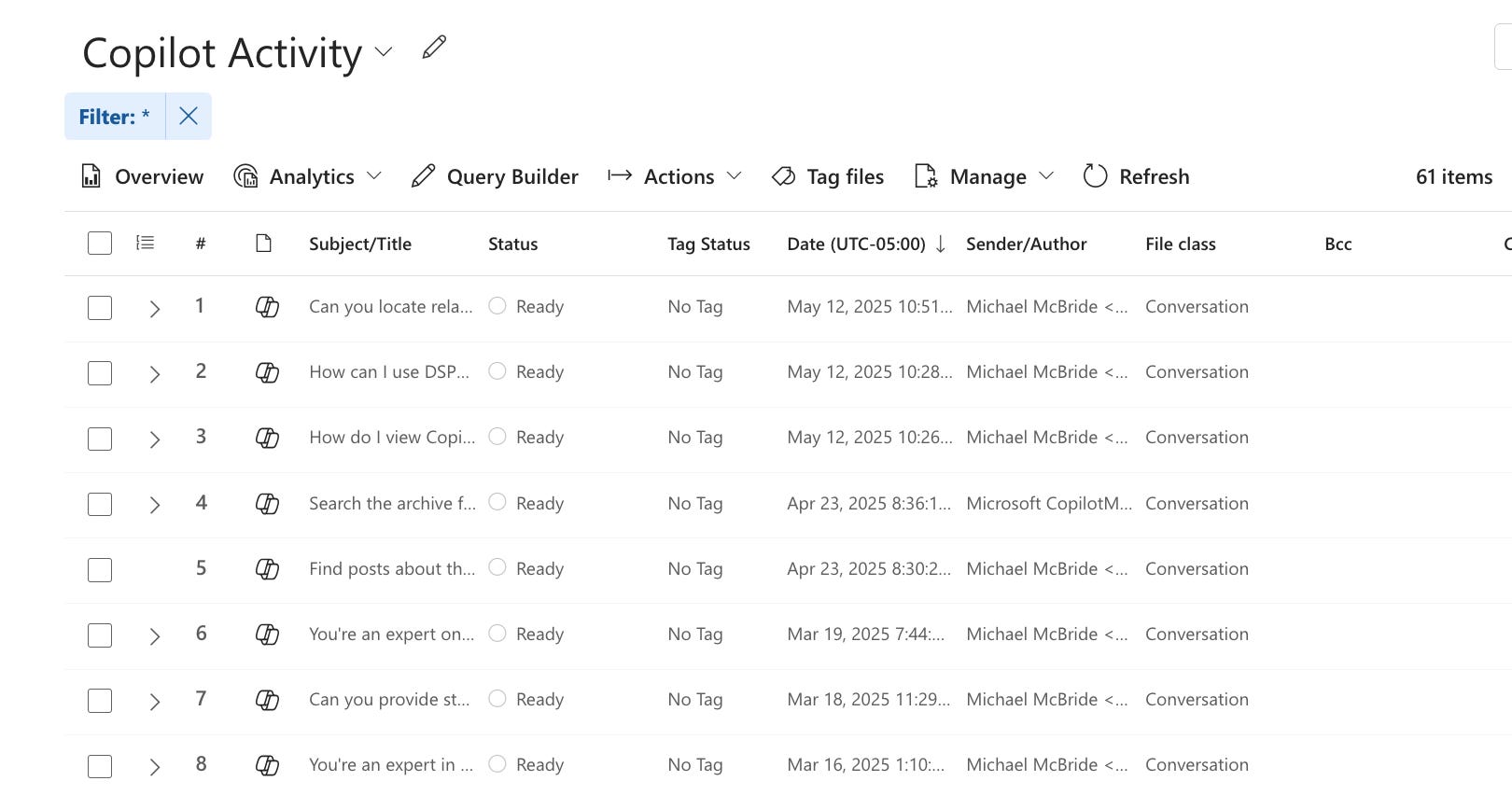The image size is (1512, 795).
Task: Open item 'Search the archive f...'
Action: (x=392, y=504)
